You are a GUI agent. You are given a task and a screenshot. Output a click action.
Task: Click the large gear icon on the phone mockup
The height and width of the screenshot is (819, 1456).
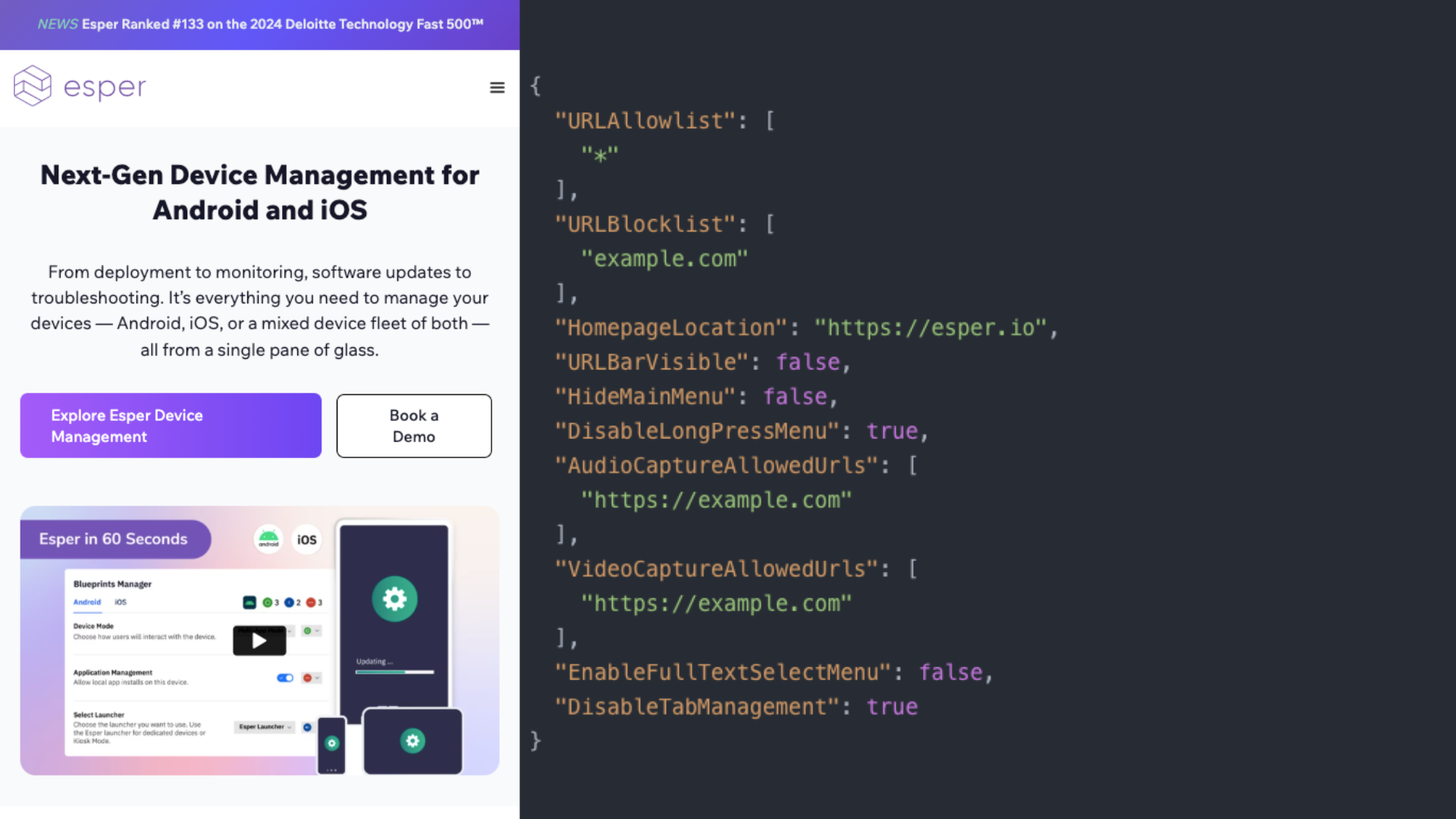pos(394,599)
